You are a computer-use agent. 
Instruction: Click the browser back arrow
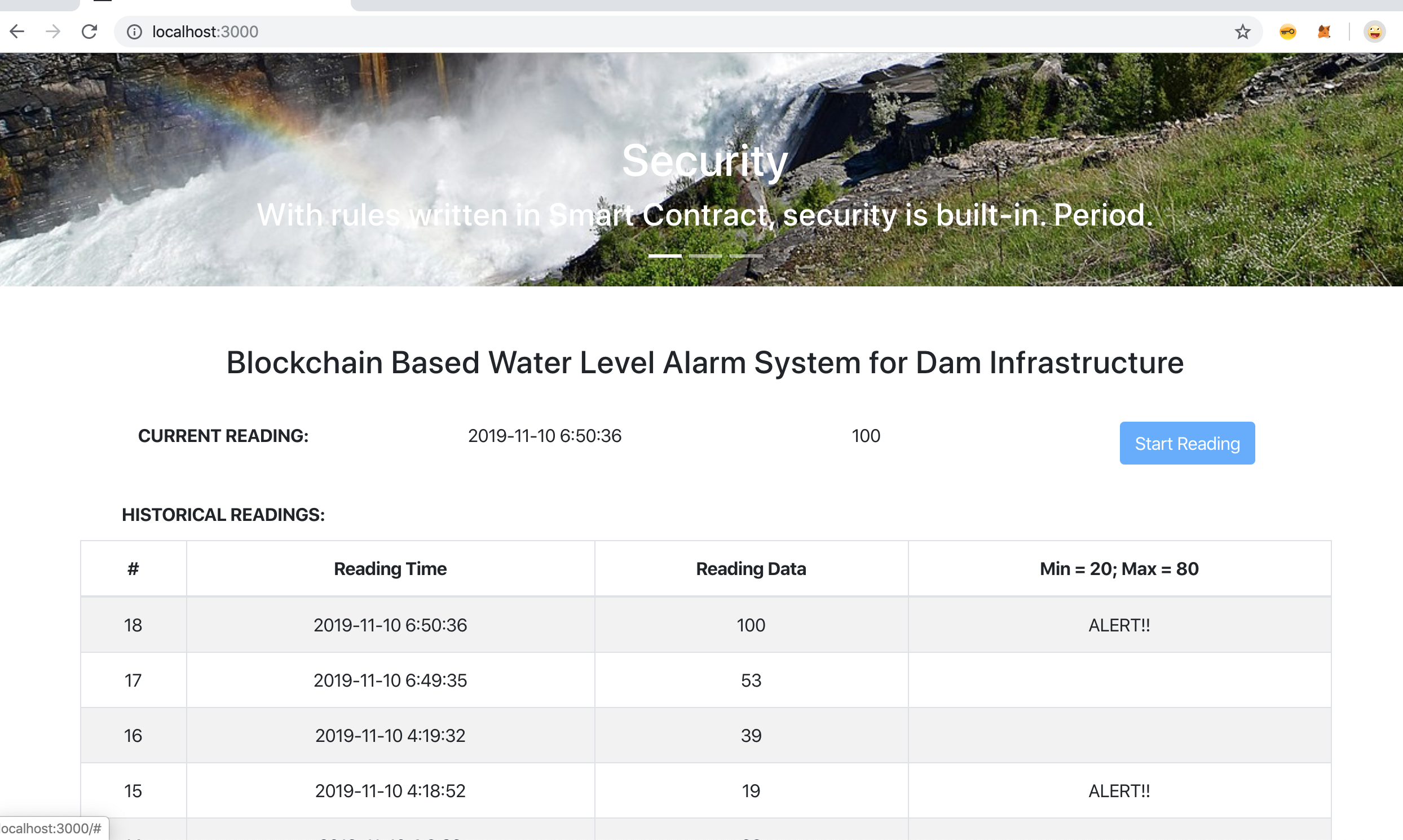[17, 32]
